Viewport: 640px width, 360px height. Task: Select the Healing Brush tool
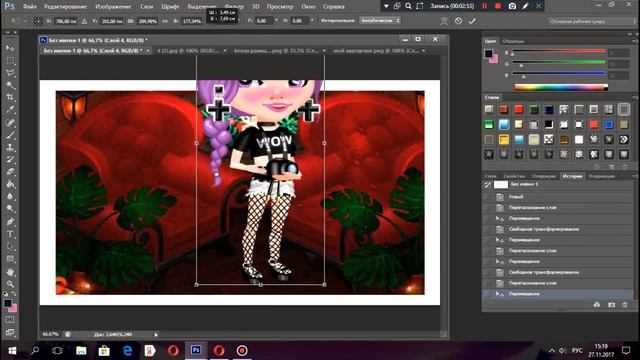tap(10, 122)
